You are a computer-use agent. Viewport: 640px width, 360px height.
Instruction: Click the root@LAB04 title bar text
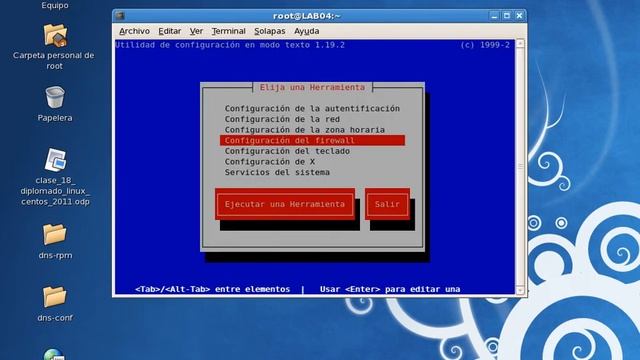coord(307,16)
